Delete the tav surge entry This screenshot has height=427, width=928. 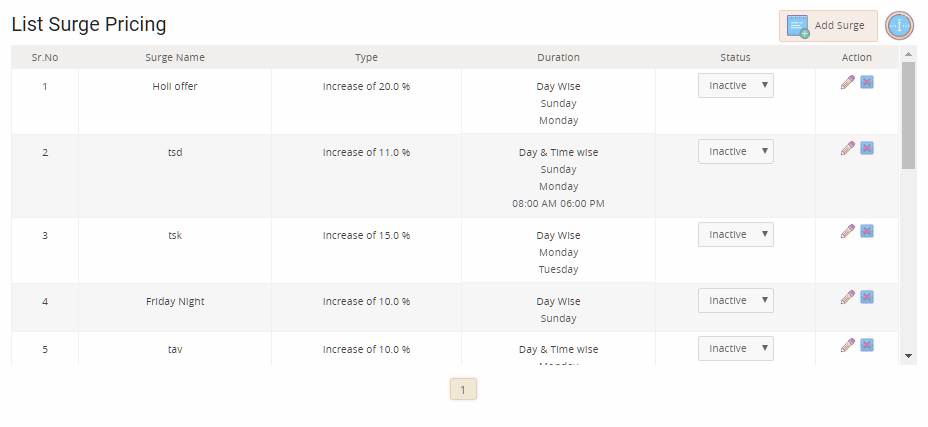coord(866,345)
